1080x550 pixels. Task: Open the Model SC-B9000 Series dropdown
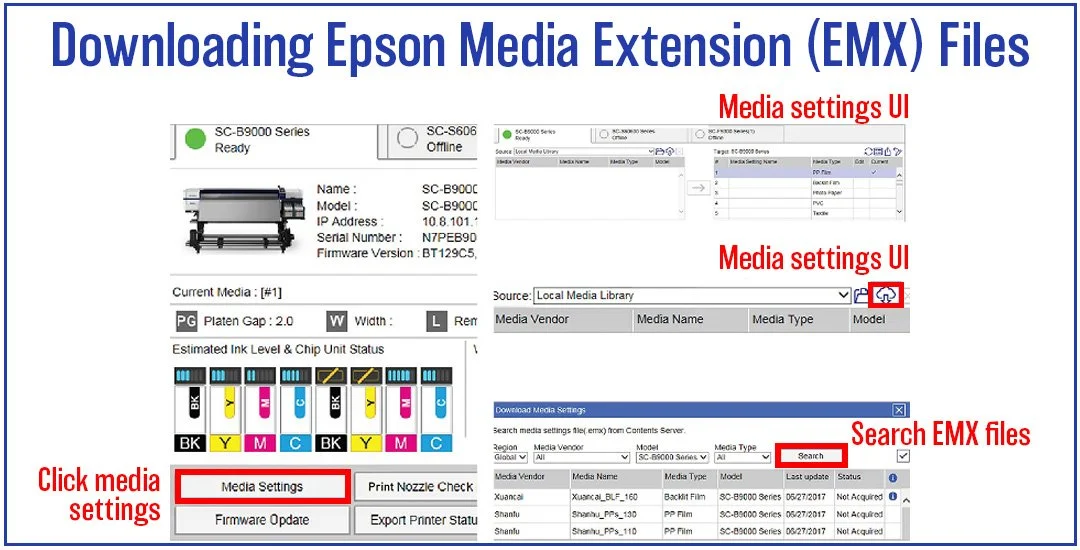click(672, 457)
